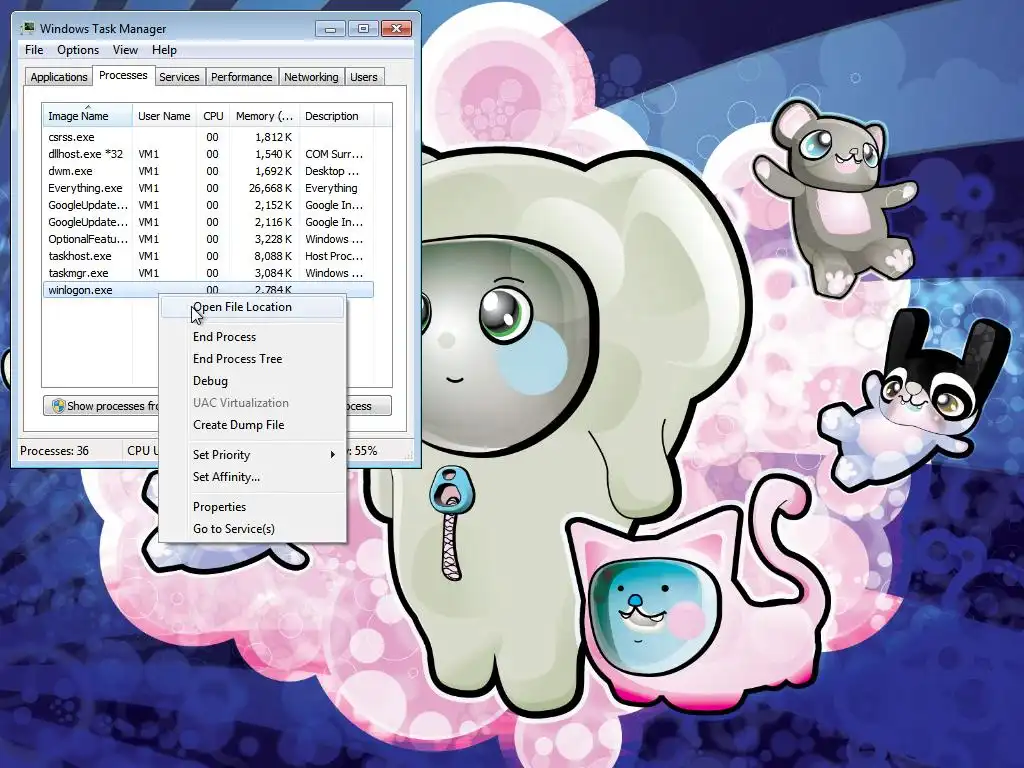
Task: Sort by the User Name column header
Action: 164,116
